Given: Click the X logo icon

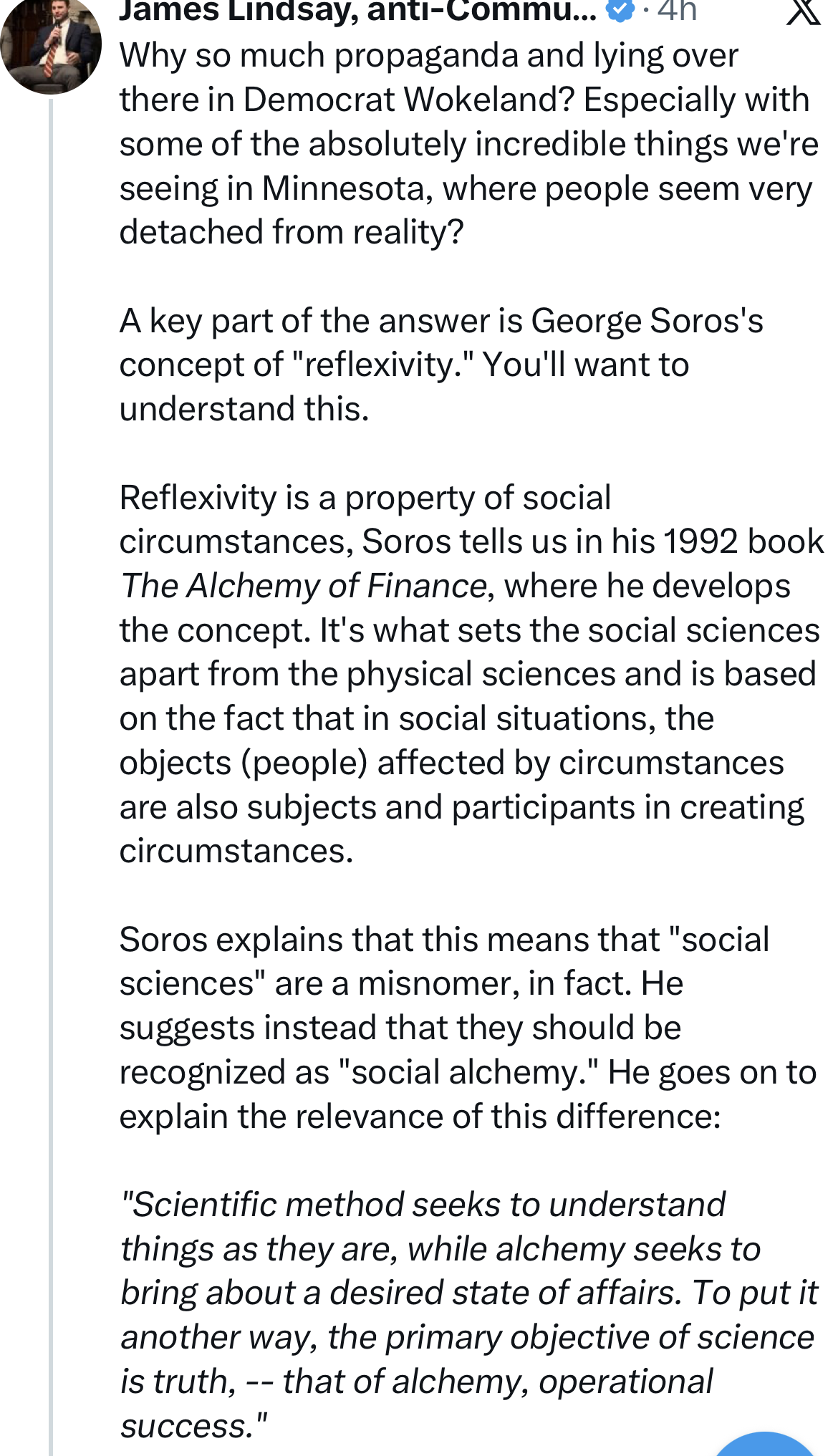Looking at the screenshot, I should (x=803, y=11).
